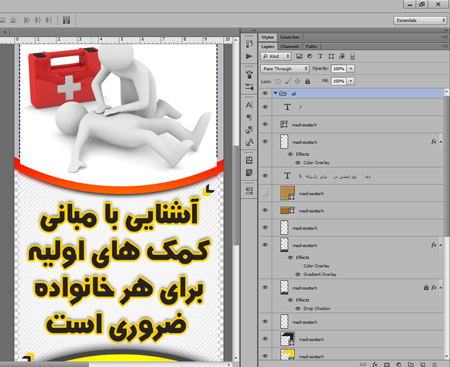This screenshot has height=367, width=450.
Task: Add a layer mask icon
Action: (x=387, y=364)
